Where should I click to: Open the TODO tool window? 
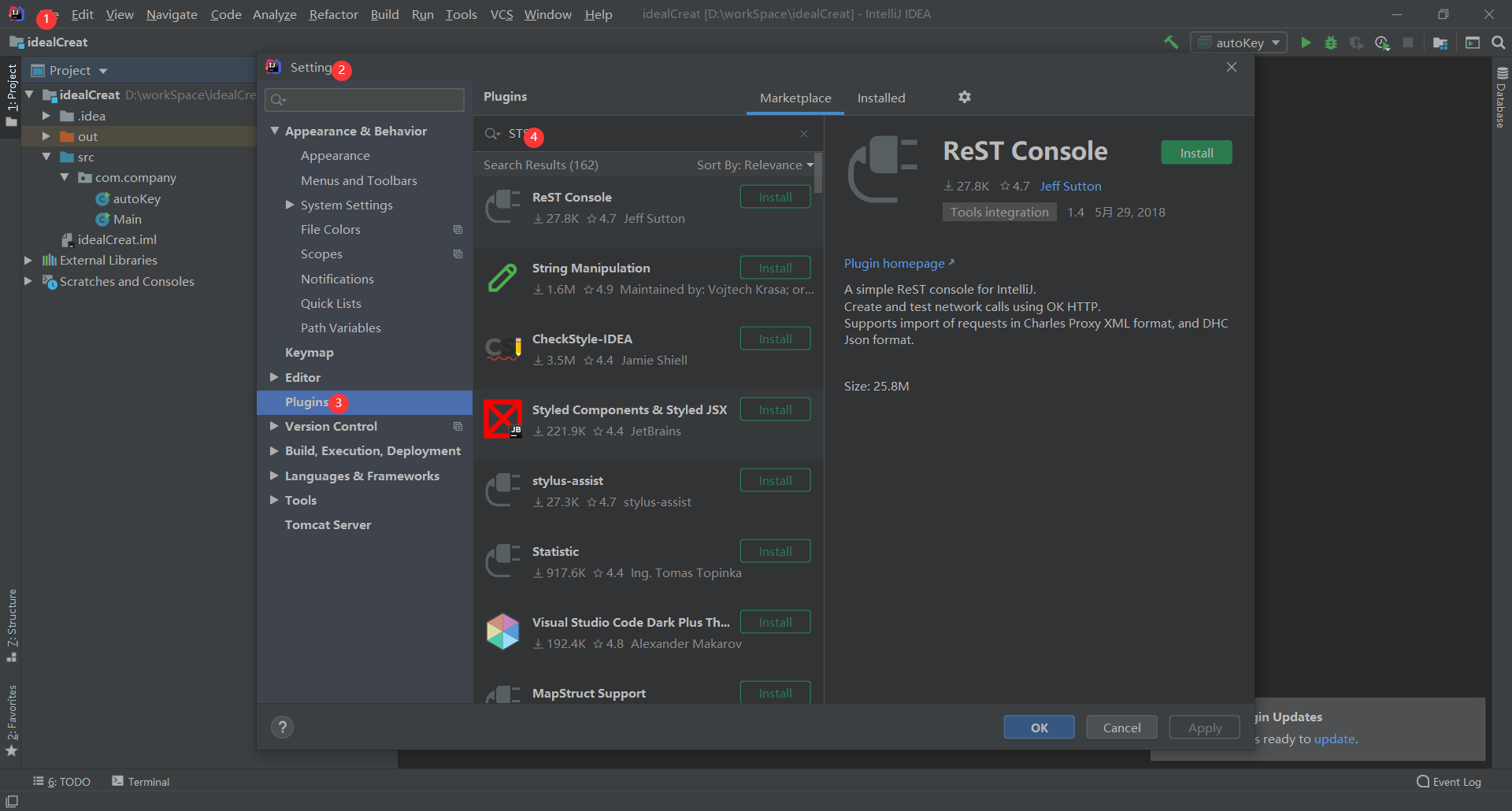pos(62,782)
